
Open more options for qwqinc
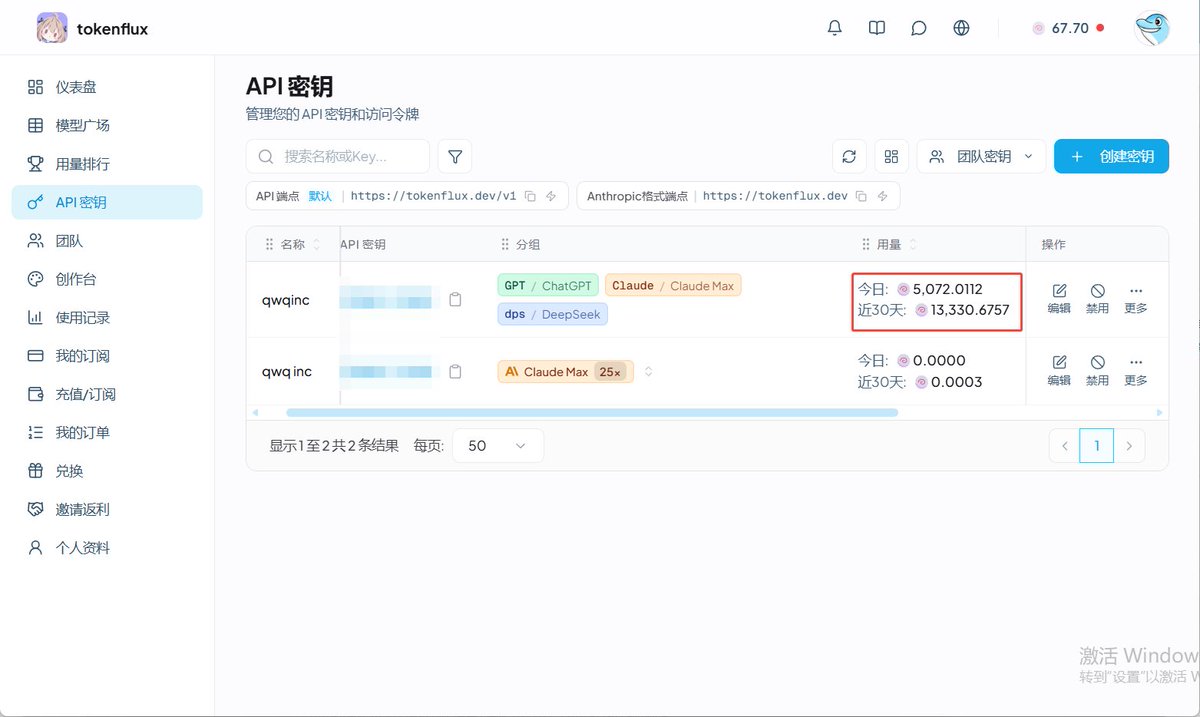point(1136,298)
